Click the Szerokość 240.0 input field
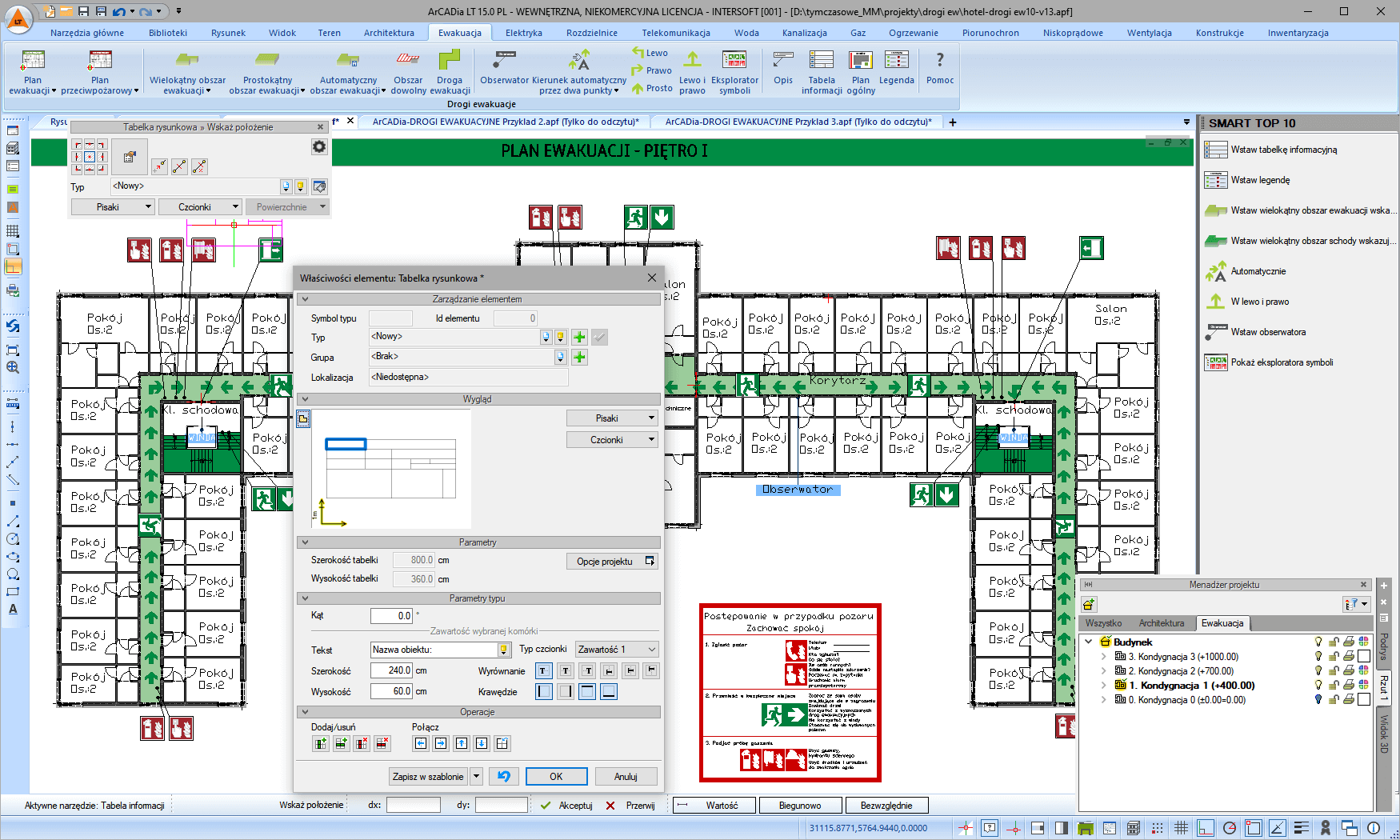Viewport: 1400px width, 840px height. 392,670
